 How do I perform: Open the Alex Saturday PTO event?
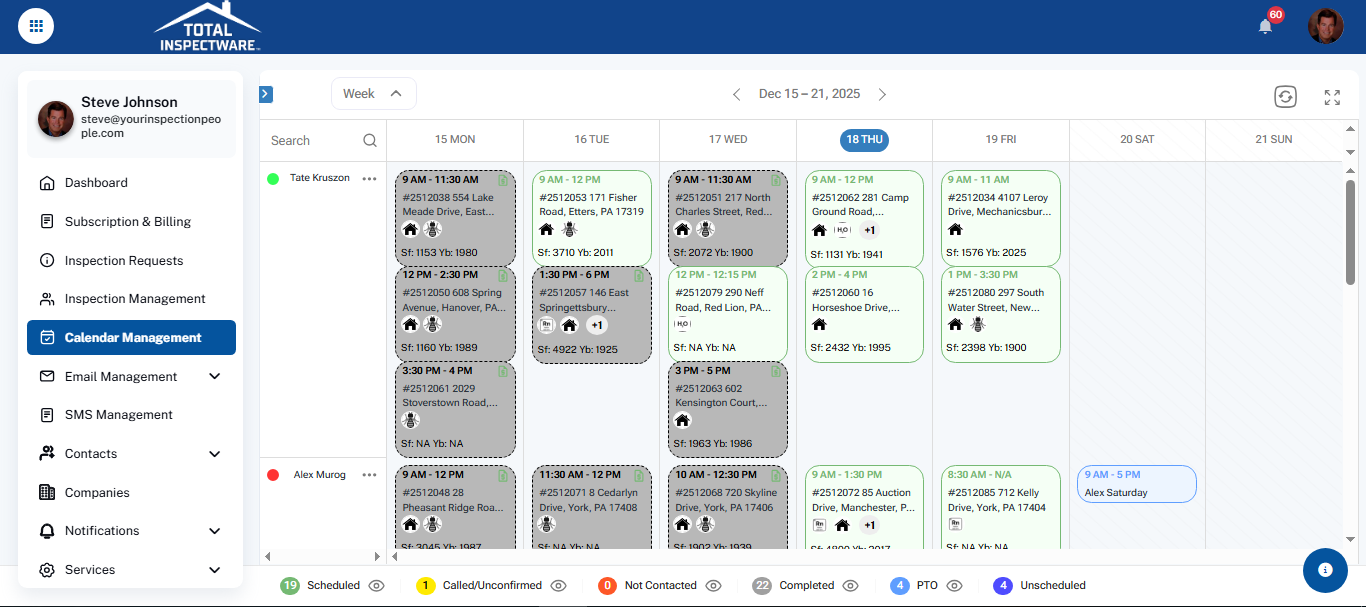pos(1136,484)
